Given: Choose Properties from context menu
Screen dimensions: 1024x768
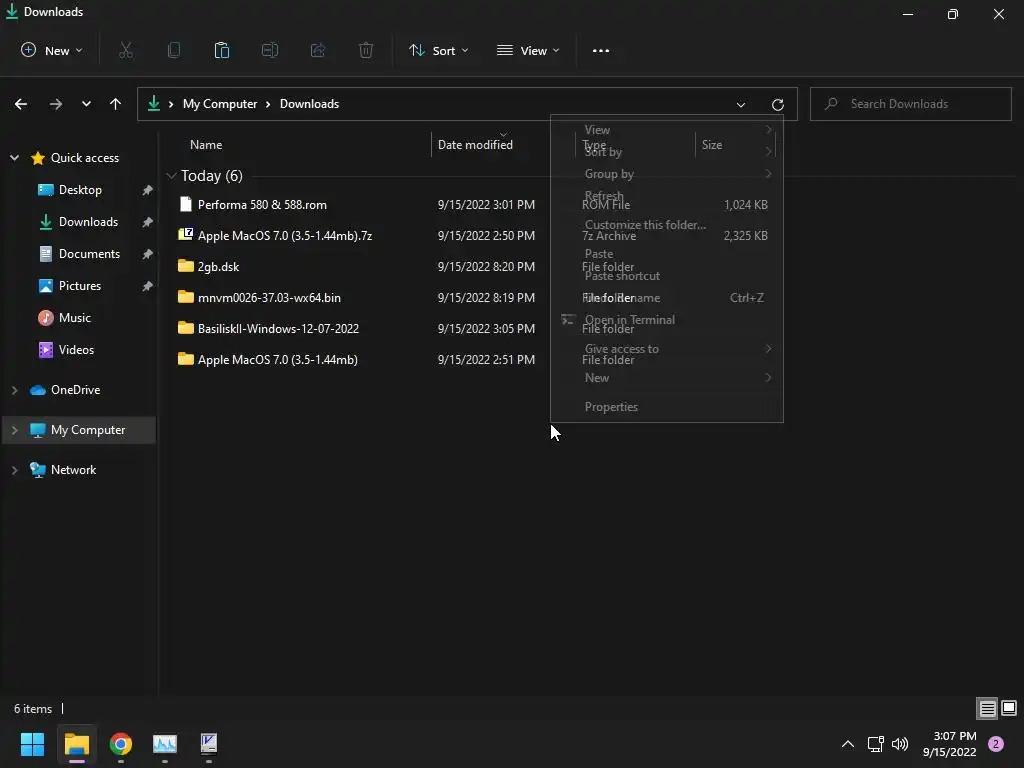Looking at the screenshot, I should tap(667, 407).
